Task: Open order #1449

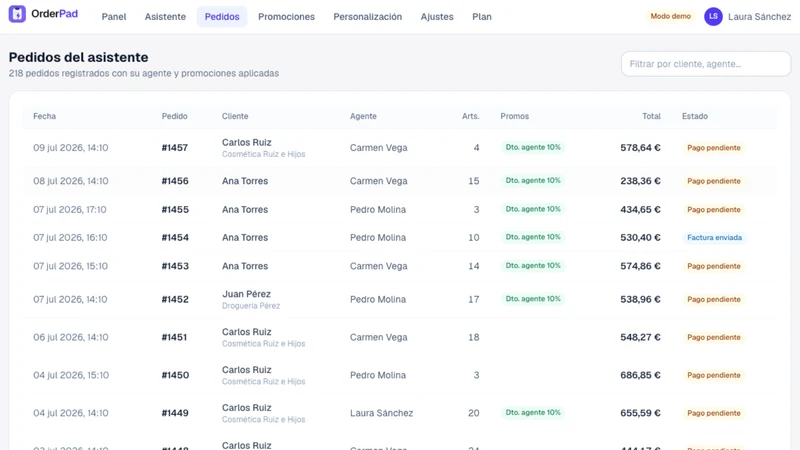Action: (x=175, y=413)
